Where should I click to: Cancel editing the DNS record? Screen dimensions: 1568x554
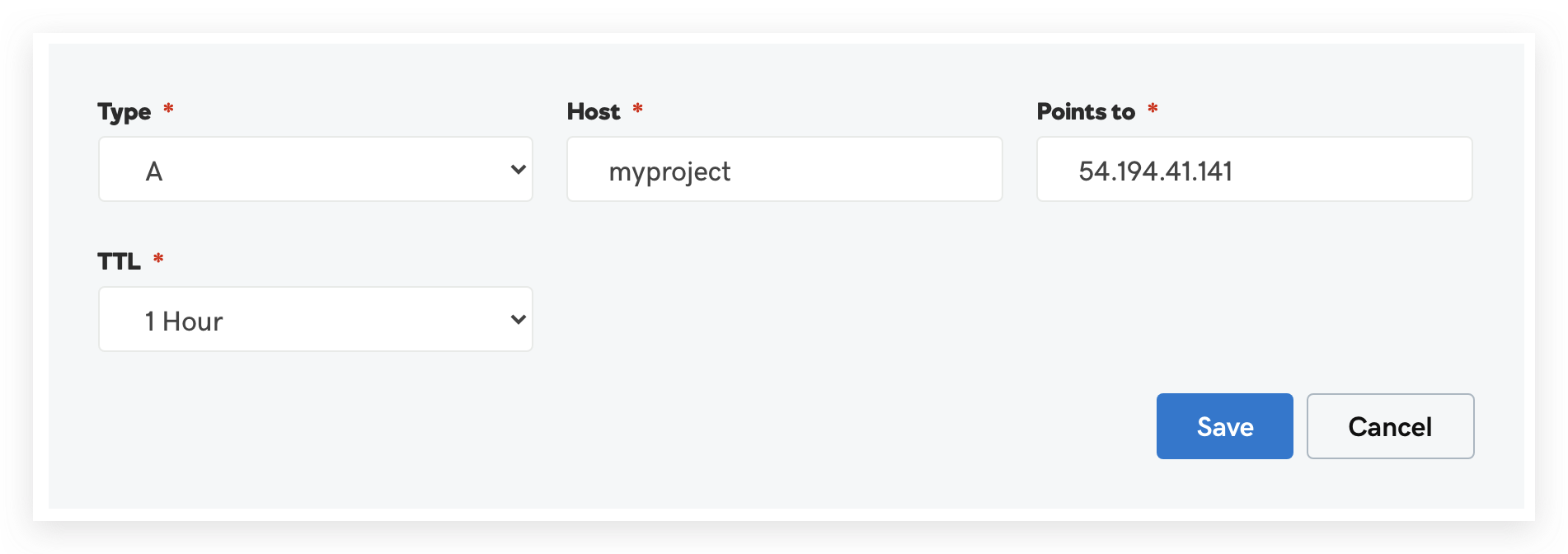coord(1390,426)
